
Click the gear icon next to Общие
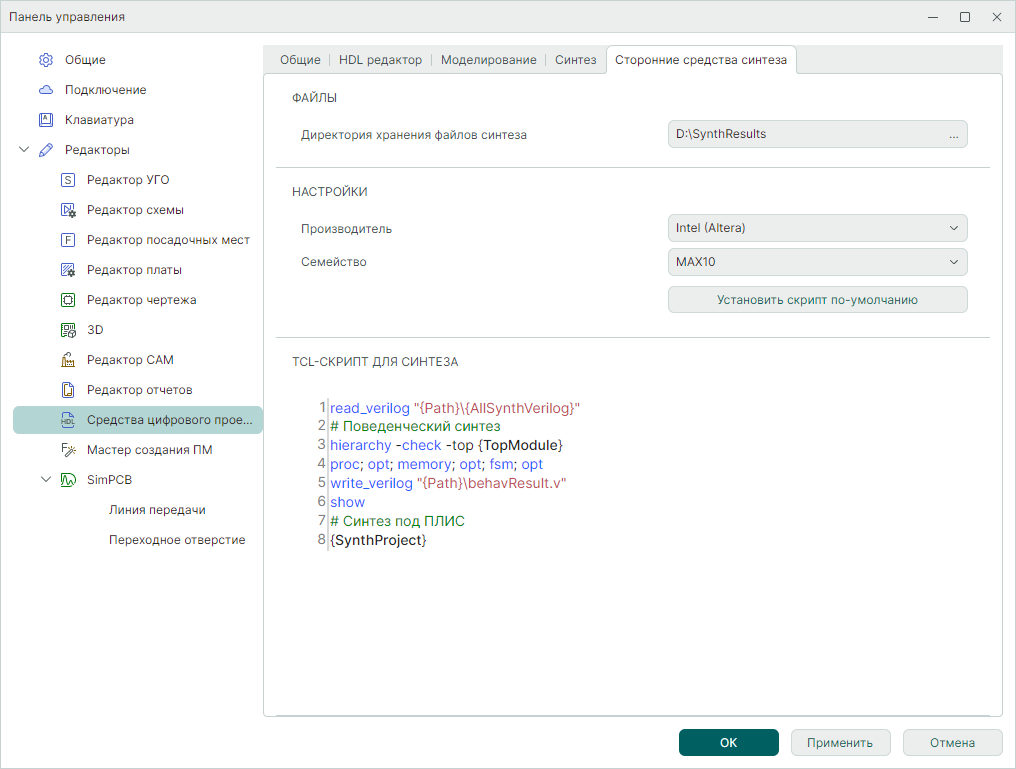pos(45,60)
